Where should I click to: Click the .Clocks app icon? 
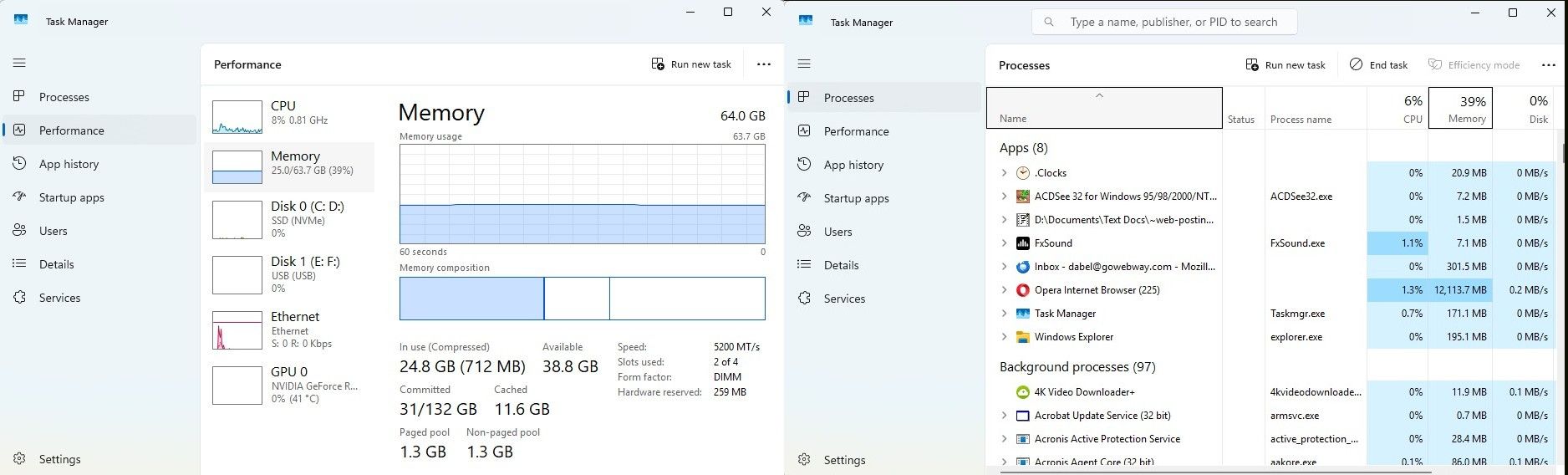(1022, 173)
